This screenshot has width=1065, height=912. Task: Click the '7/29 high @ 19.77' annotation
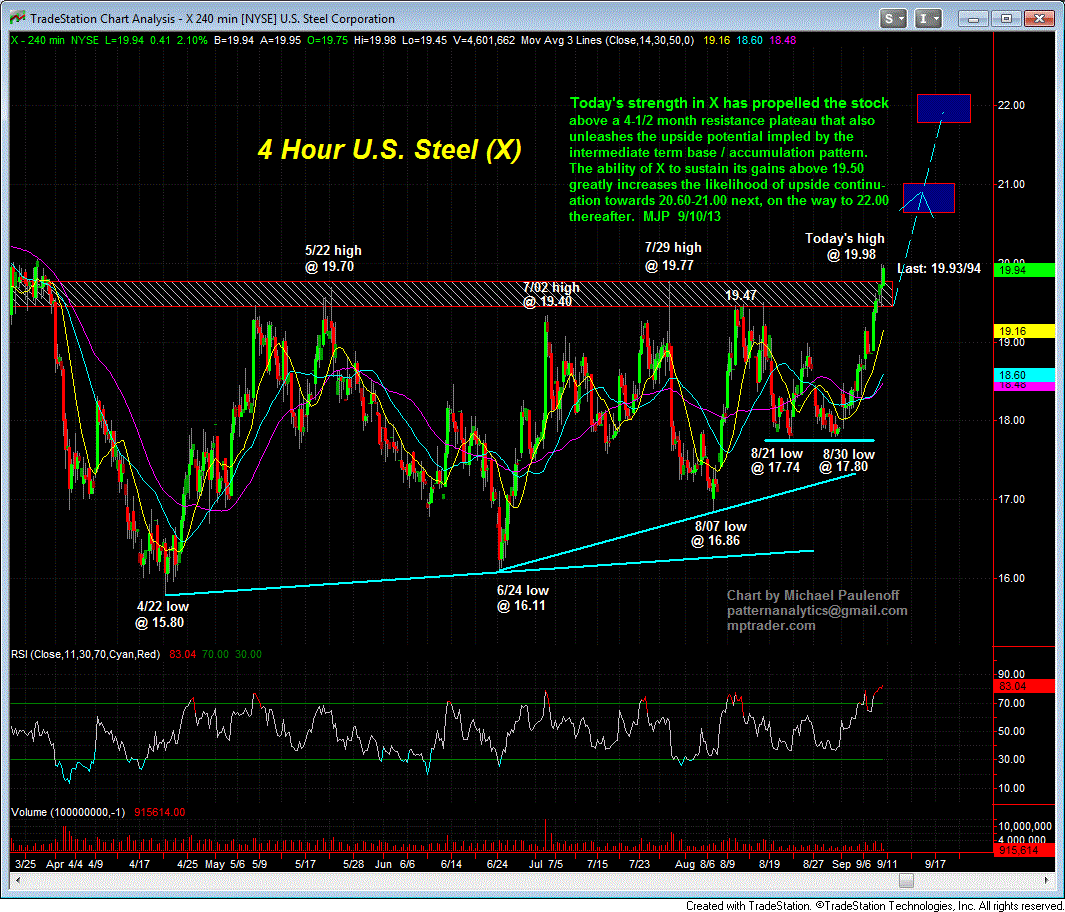tap(673, 256)
